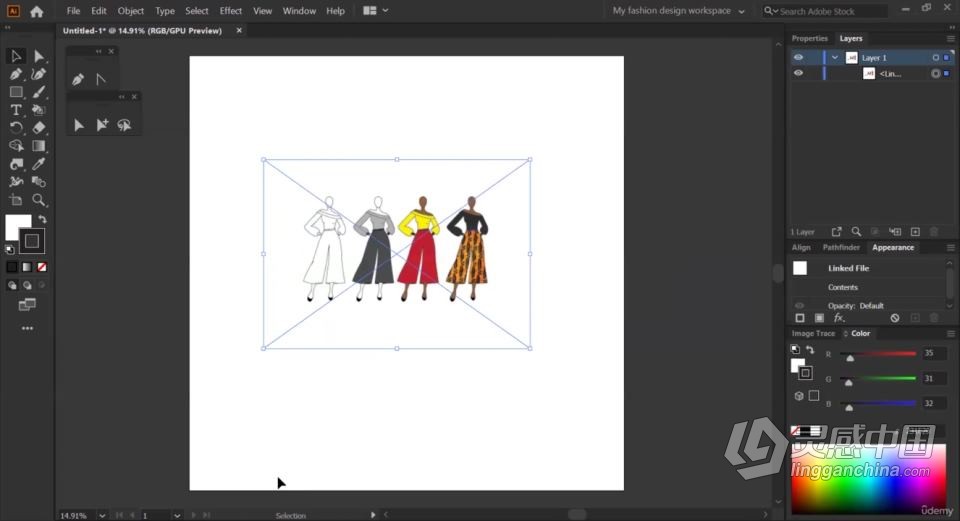Viewport: 960px width, 521px height.
Task: Select the Pen tool in toolbar
Action: [16, 74]
